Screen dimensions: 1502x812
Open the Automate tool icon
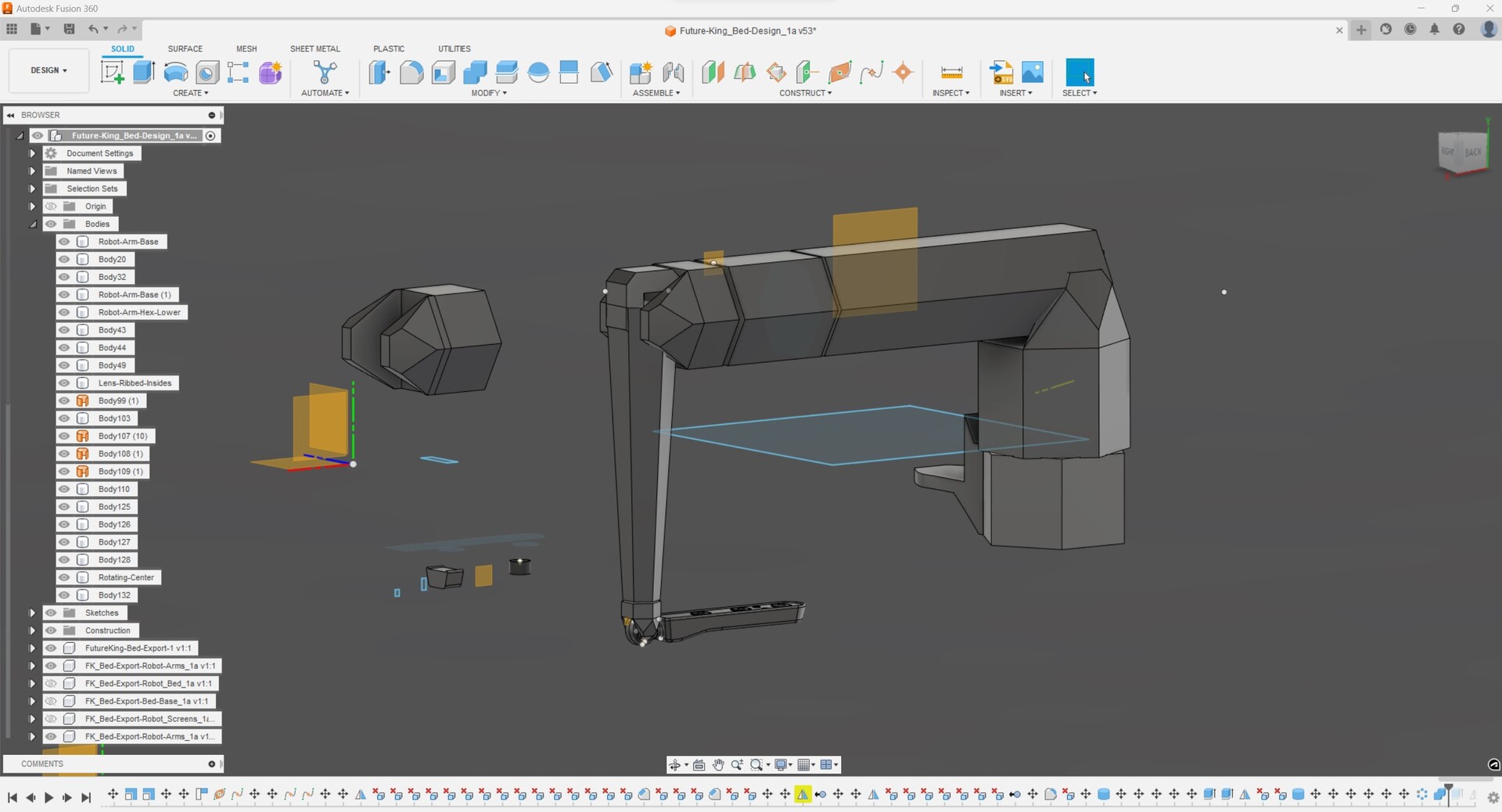[x=325, y=73]
